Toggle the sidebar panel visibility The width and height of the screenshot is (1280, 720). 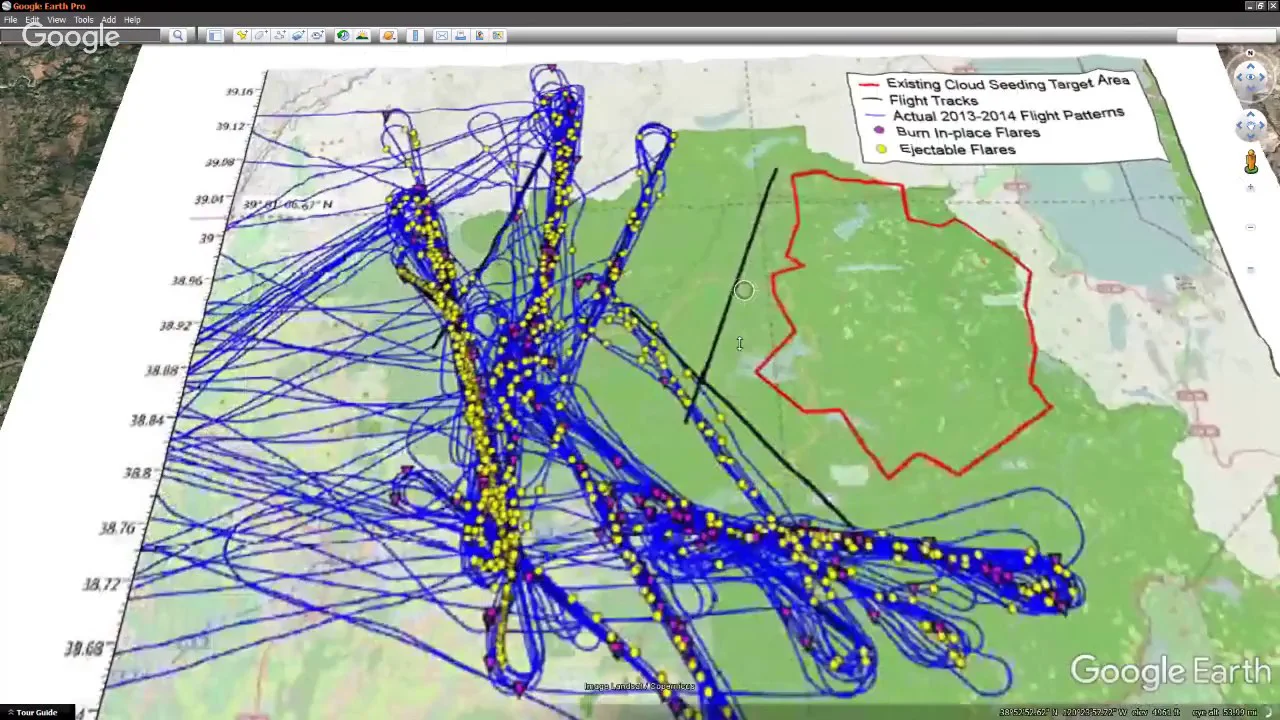215,36
